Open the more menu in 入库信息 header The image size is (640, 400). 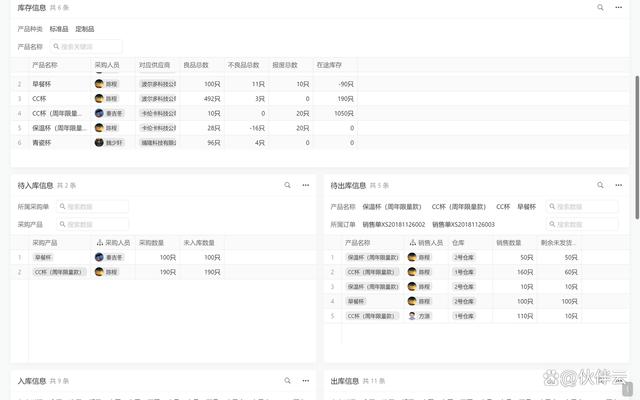(306, 380)
